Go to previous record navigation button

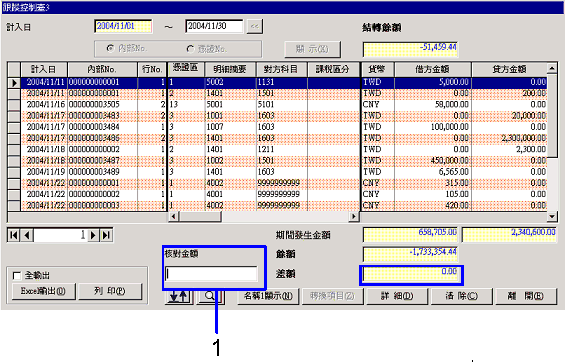coord(27,235)
